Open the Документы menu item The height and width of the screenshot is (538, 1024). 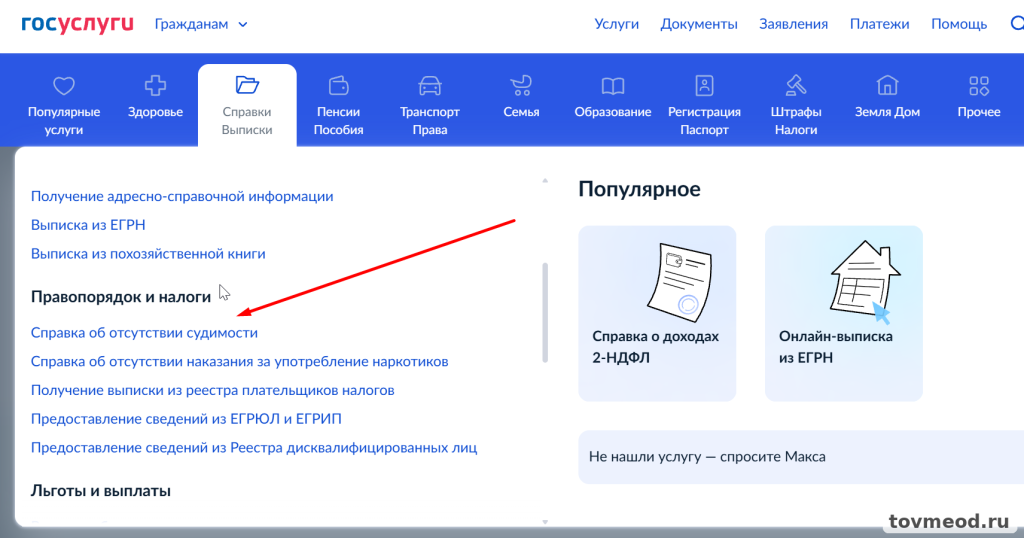pyautogui.click(x=699, y=24)
